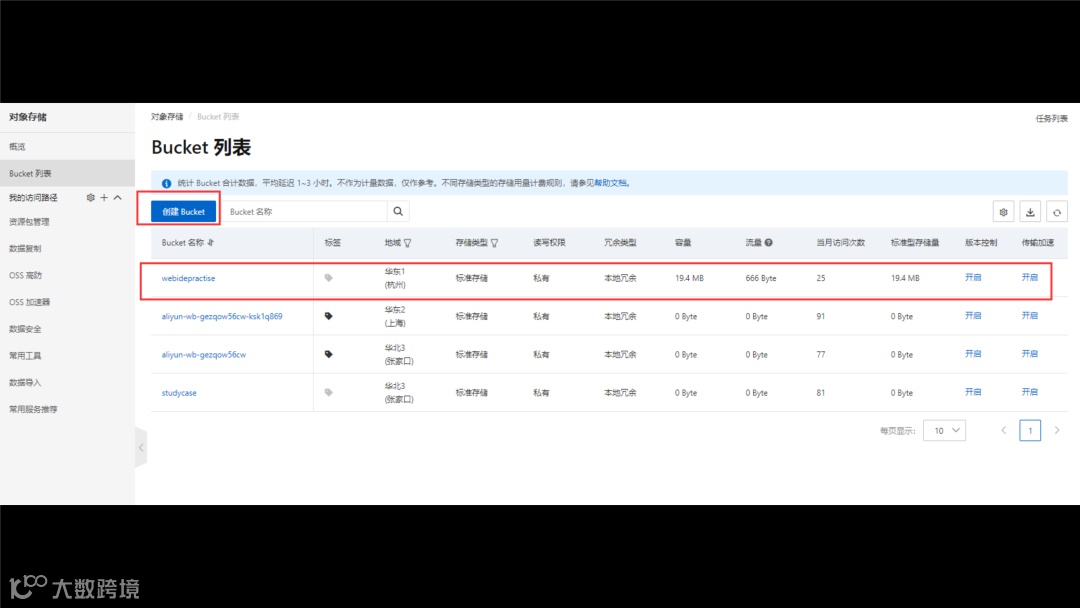Screen dimensions: 1080x608
Task: Click the 666 Byte traffic value
Action: pyautogui.click(x=761, y=278)
